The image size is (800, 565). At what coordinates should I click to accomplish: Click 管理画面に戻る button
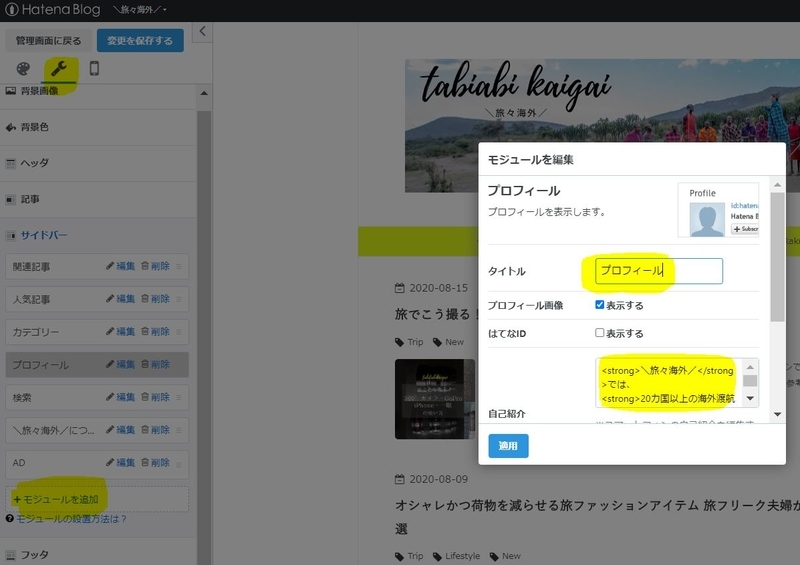pyautogui.click(x=48, y=41)
